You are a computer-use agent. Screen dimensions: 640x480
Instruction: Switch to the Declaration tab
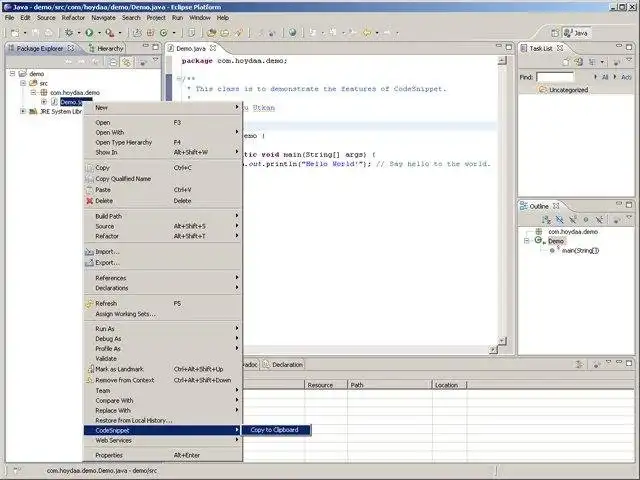[283, 364]
